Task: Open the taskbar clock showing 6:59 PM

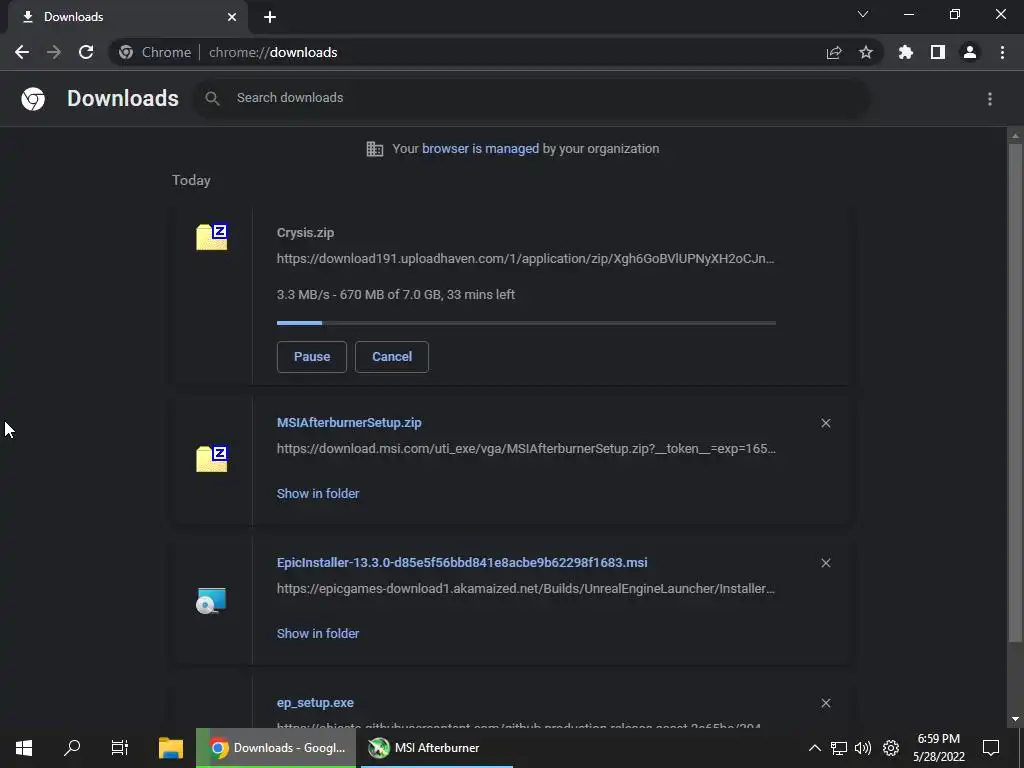Action: [x=938, y=748]
